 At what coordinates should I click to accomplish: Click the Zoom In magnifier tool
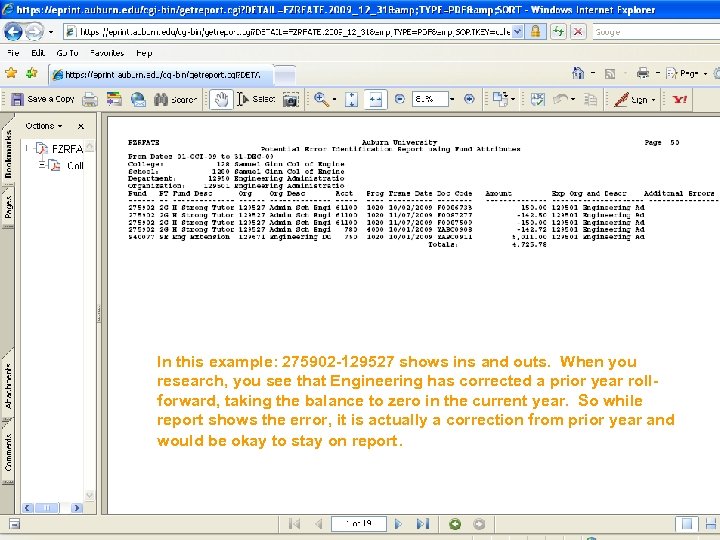point(321,99)
